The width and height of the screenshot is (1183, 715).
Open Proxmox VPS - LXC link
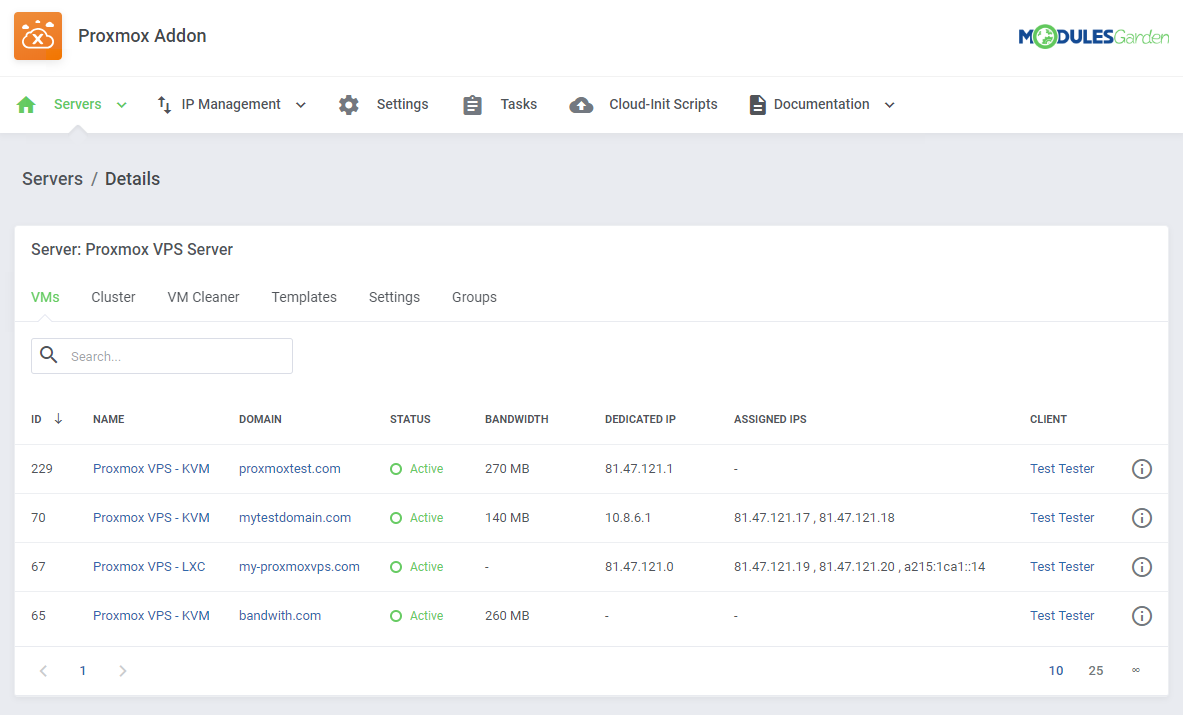click(x=149, y=566)
